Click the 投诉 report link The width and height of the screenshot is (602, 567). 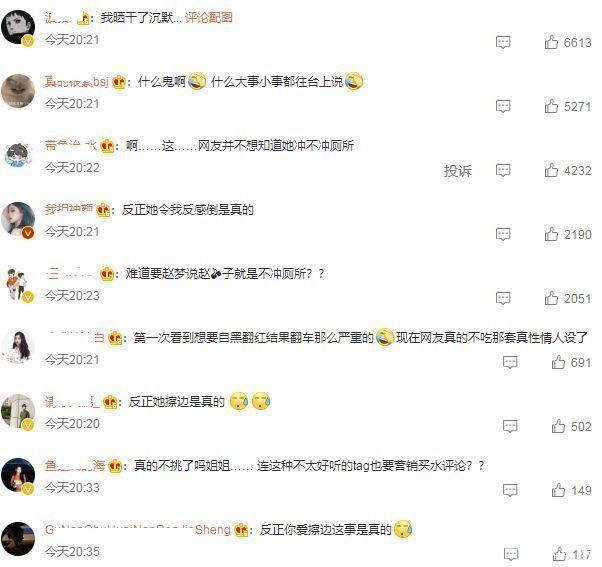click(458, 170)
